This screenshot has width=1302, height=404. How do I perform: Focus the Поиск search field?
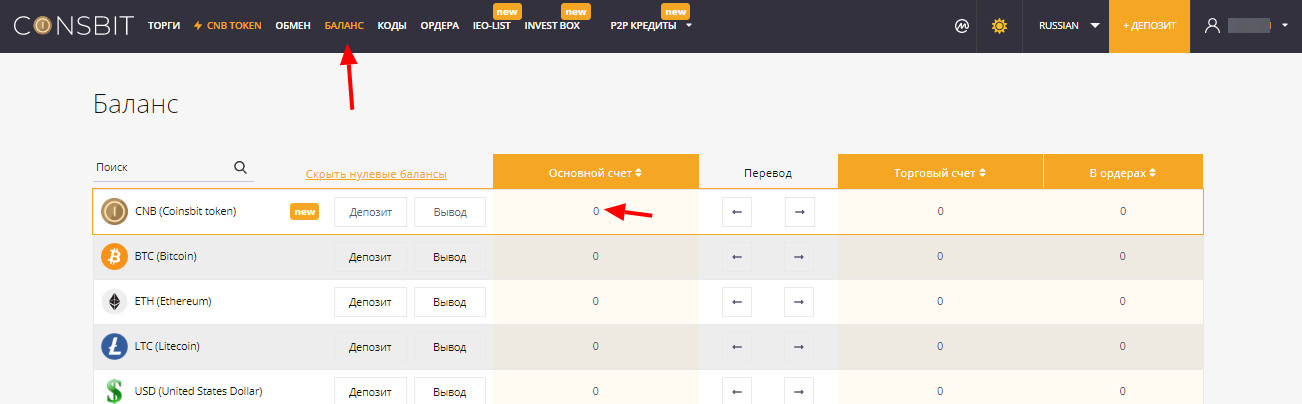pyautogui.click(x=160, y=168)
